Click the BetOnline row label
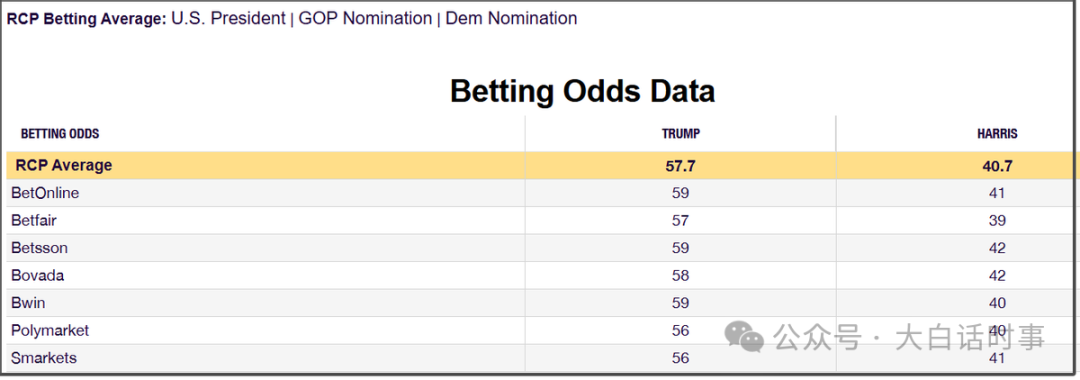1080x380 pixels. 45,193
